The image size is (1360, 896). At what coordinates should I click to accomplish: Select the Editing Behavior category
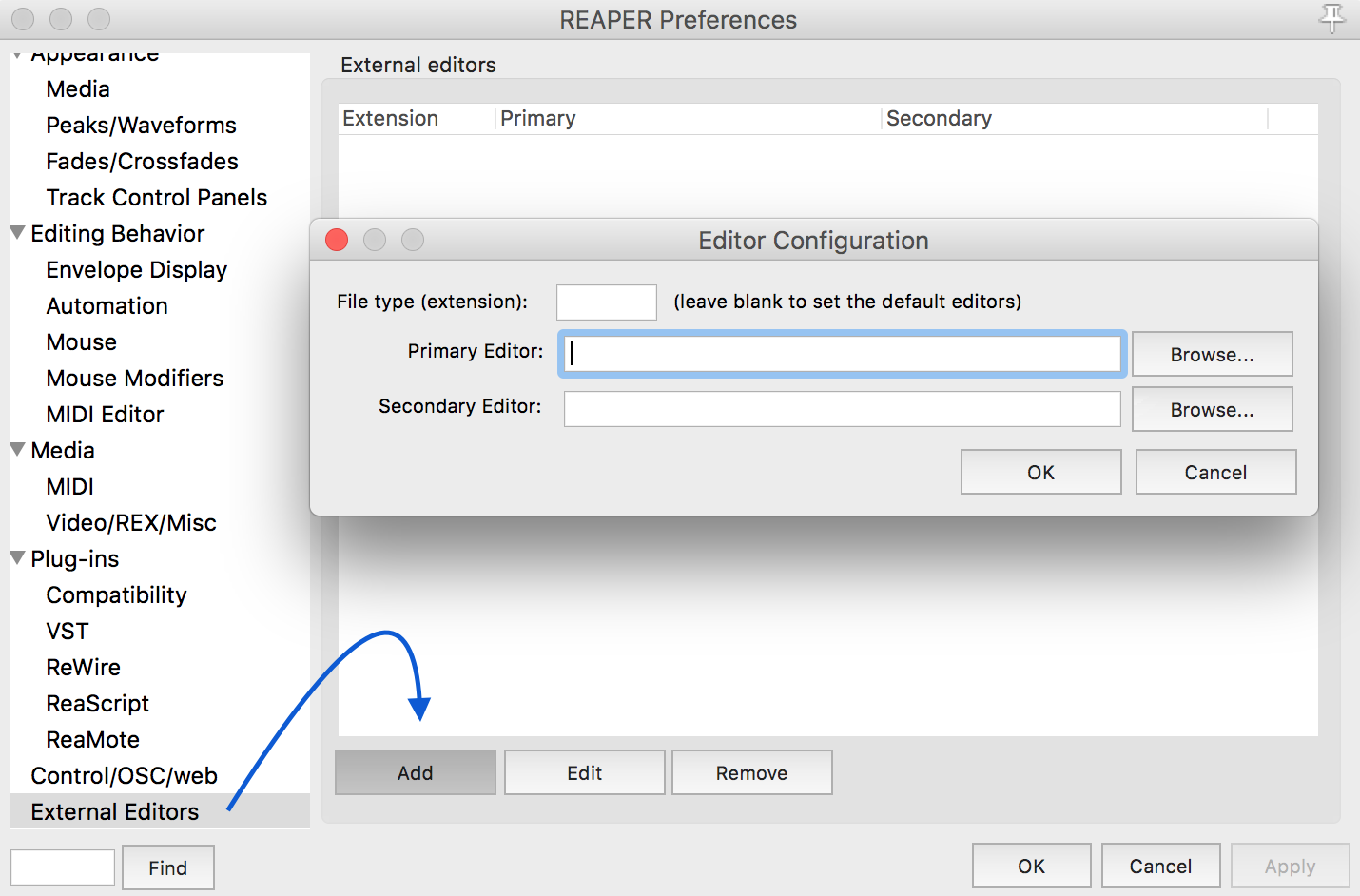[118, 234]
